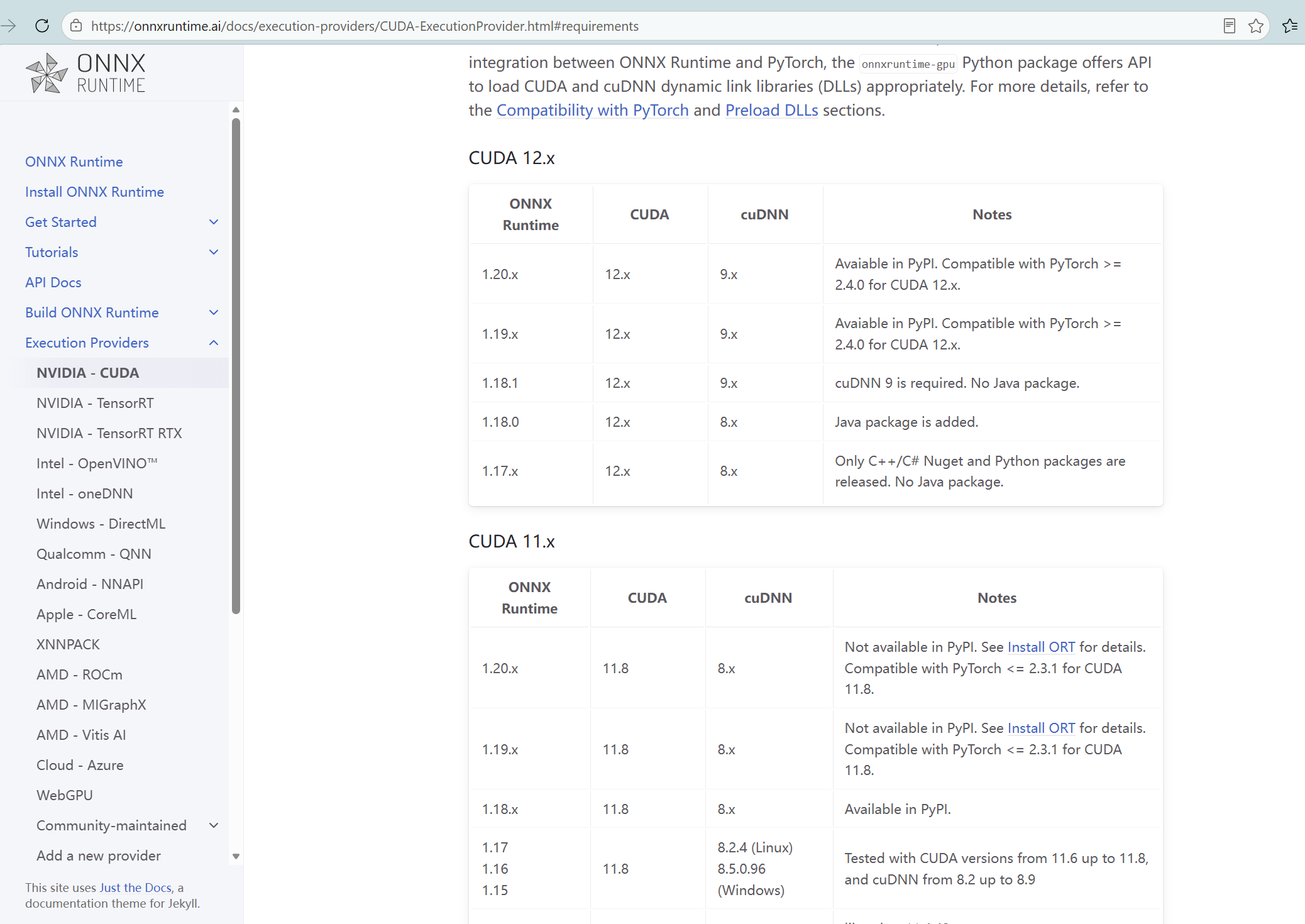
Task: Open the favorites list icon
Action: click(1290, 26)
